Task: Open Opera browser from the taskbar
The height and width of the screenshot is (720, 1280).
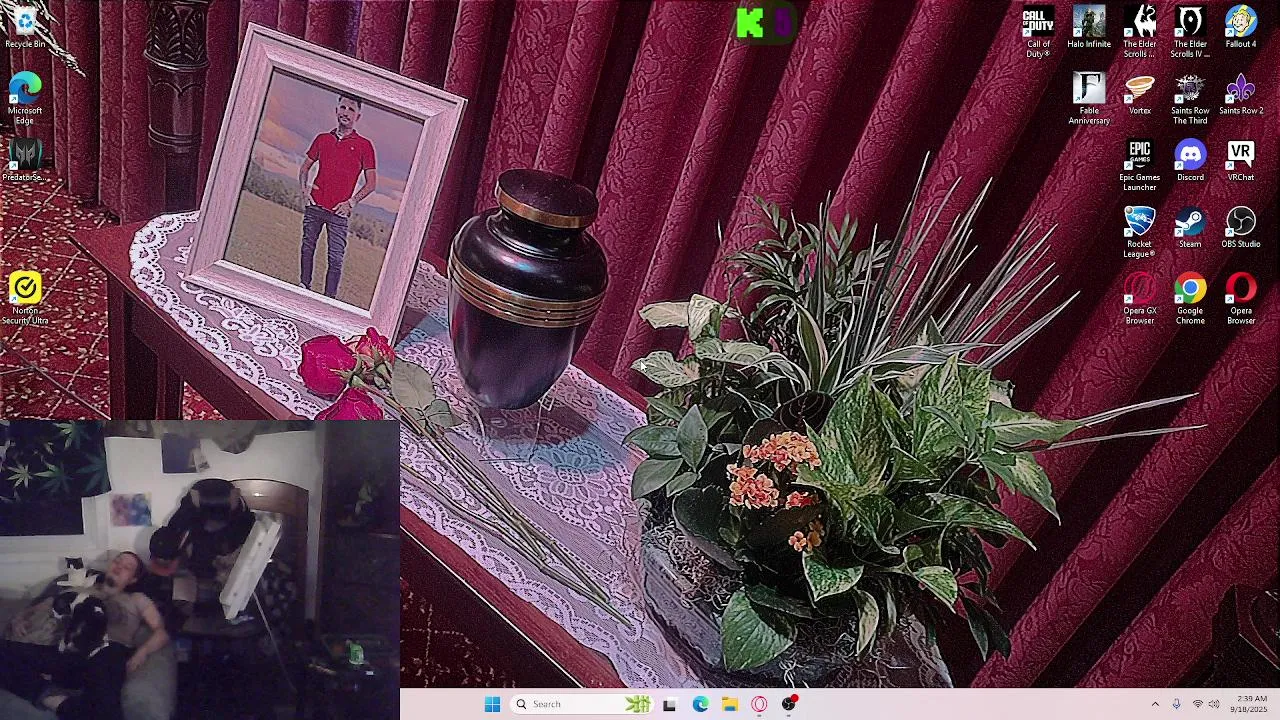Action: pos(759,704)
